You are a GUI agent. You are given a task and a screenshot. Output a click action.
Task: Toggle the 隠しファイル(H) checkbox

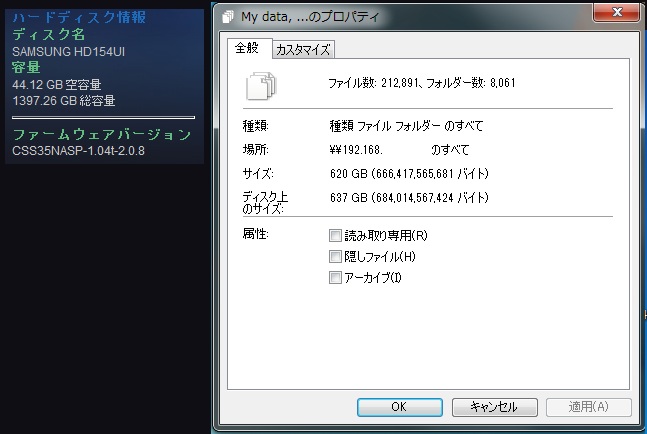(335, 257)
